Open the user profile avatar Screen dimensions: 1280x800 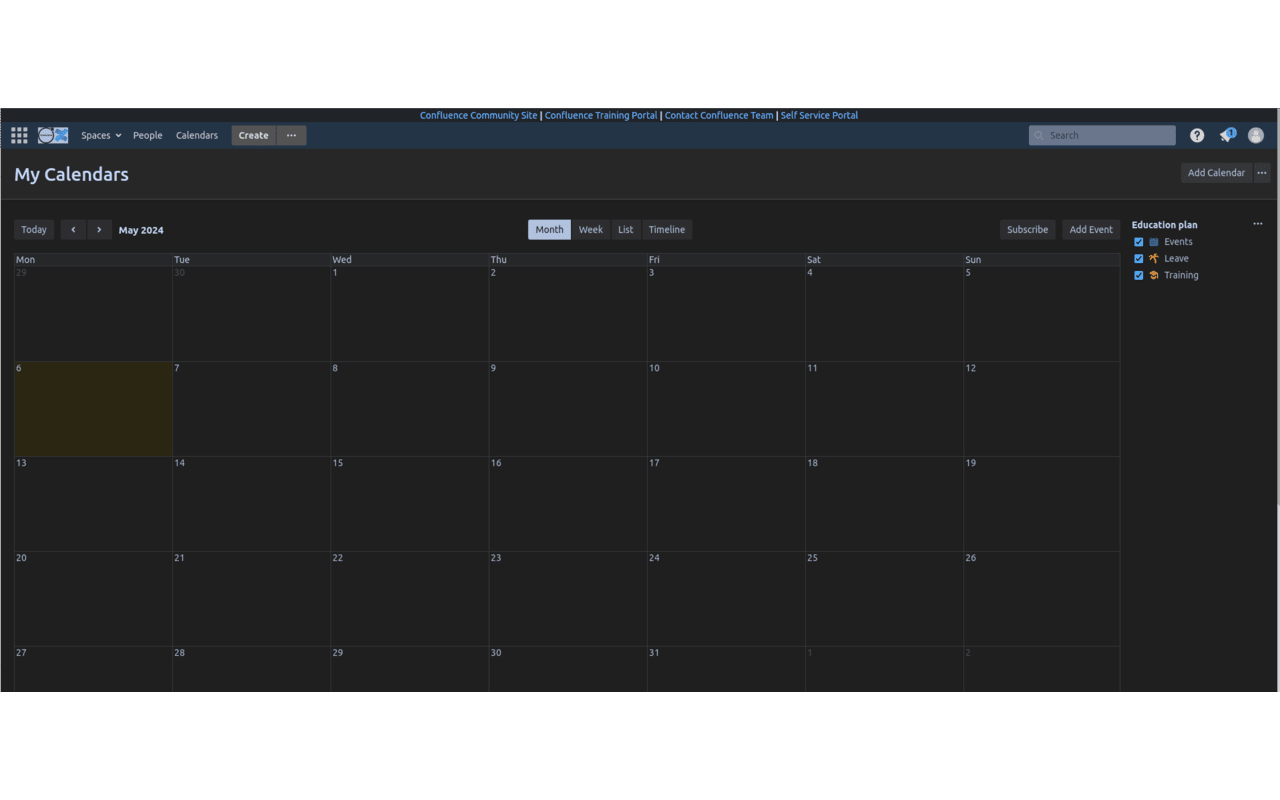tap(1256, 135)
